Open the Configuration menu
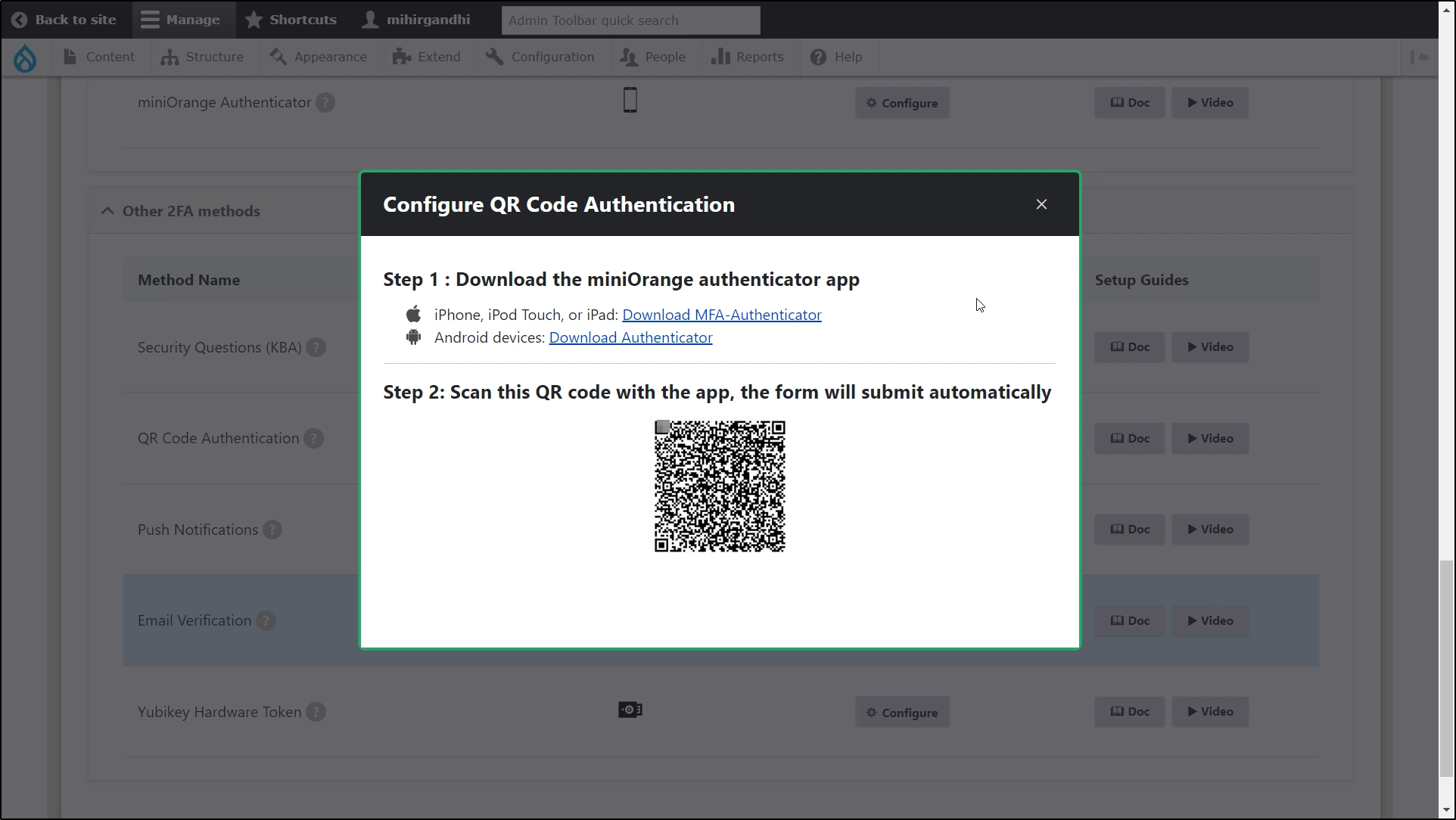 [540, 57]
